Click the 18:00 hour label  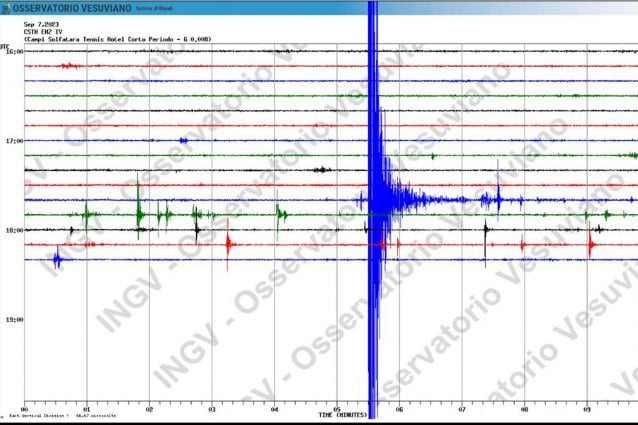[14, 230]
